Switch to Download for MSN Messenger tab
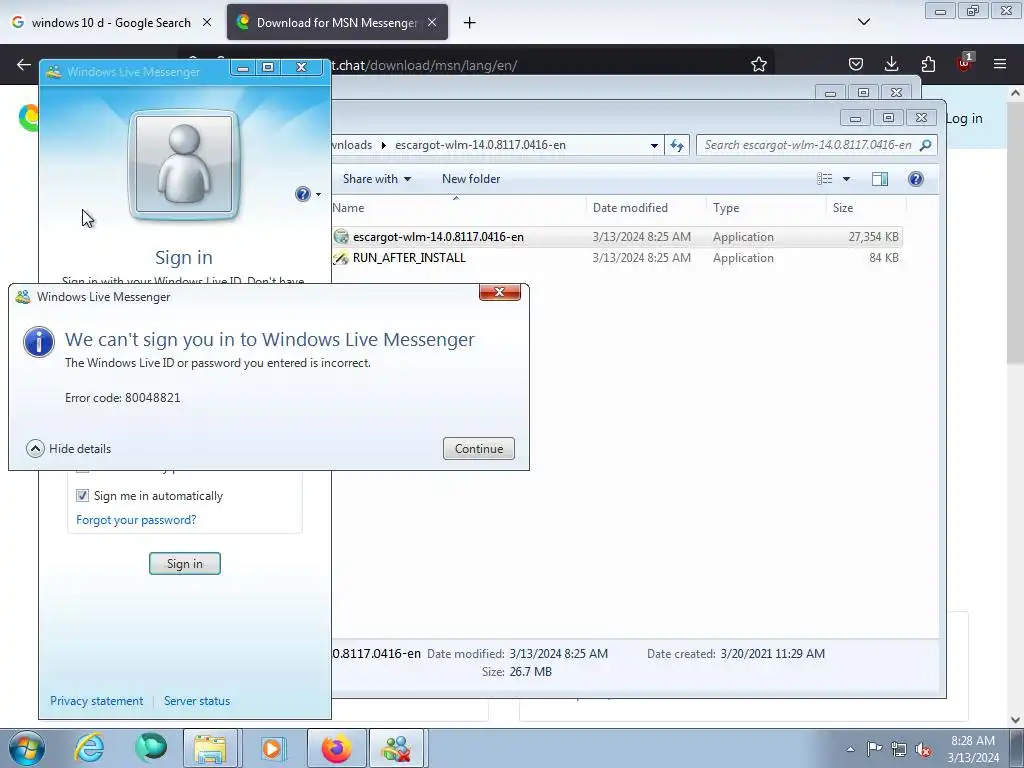Image resolution: width=1024 pixels, height=768 pixels. click(337, 23)
